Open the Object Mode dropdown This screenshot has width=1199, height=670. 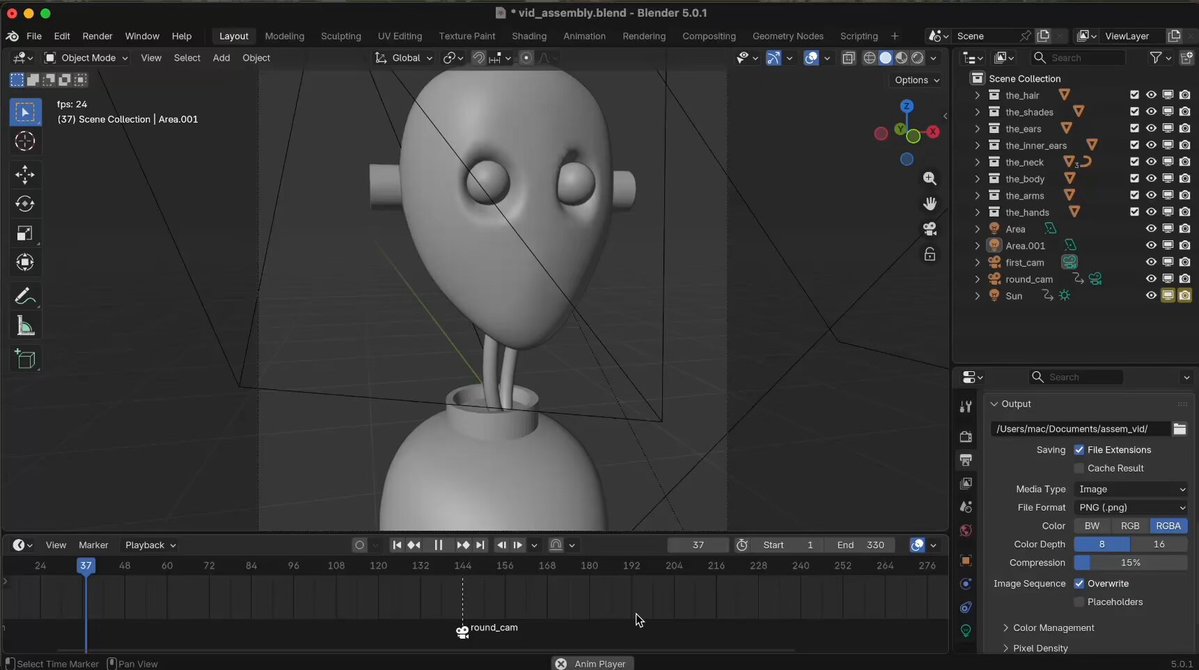86,57
